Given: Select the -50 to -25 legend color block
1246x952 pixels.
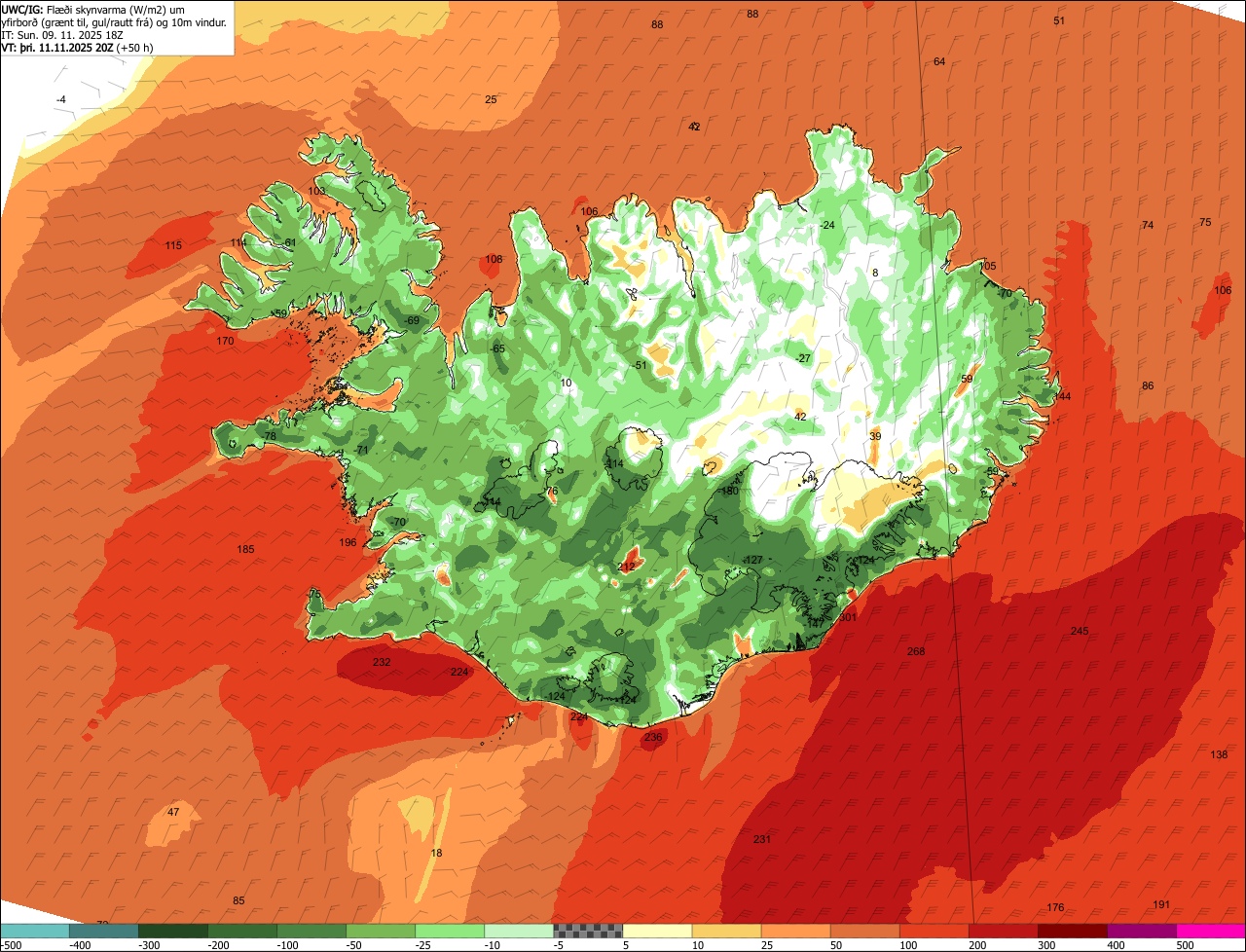Looking at the screenshot, I should click(380, 931).
